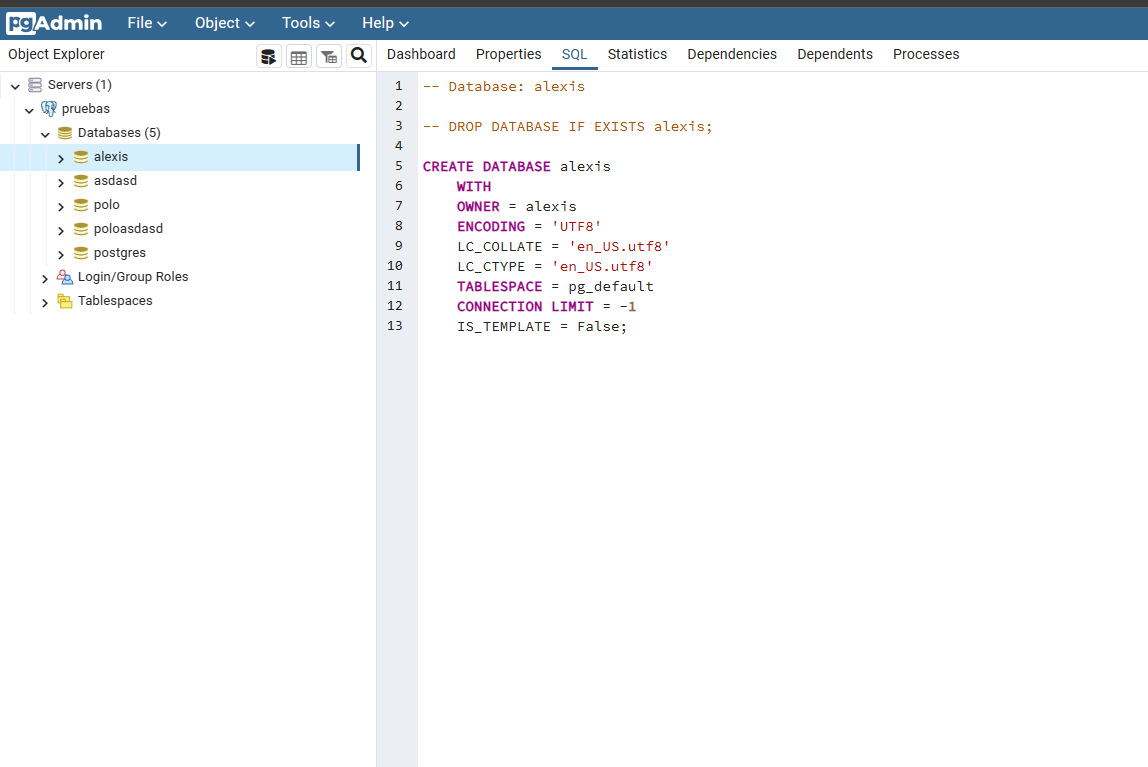Open the File menu
This screenshot has height=767, width=1148.
(147, 23)
